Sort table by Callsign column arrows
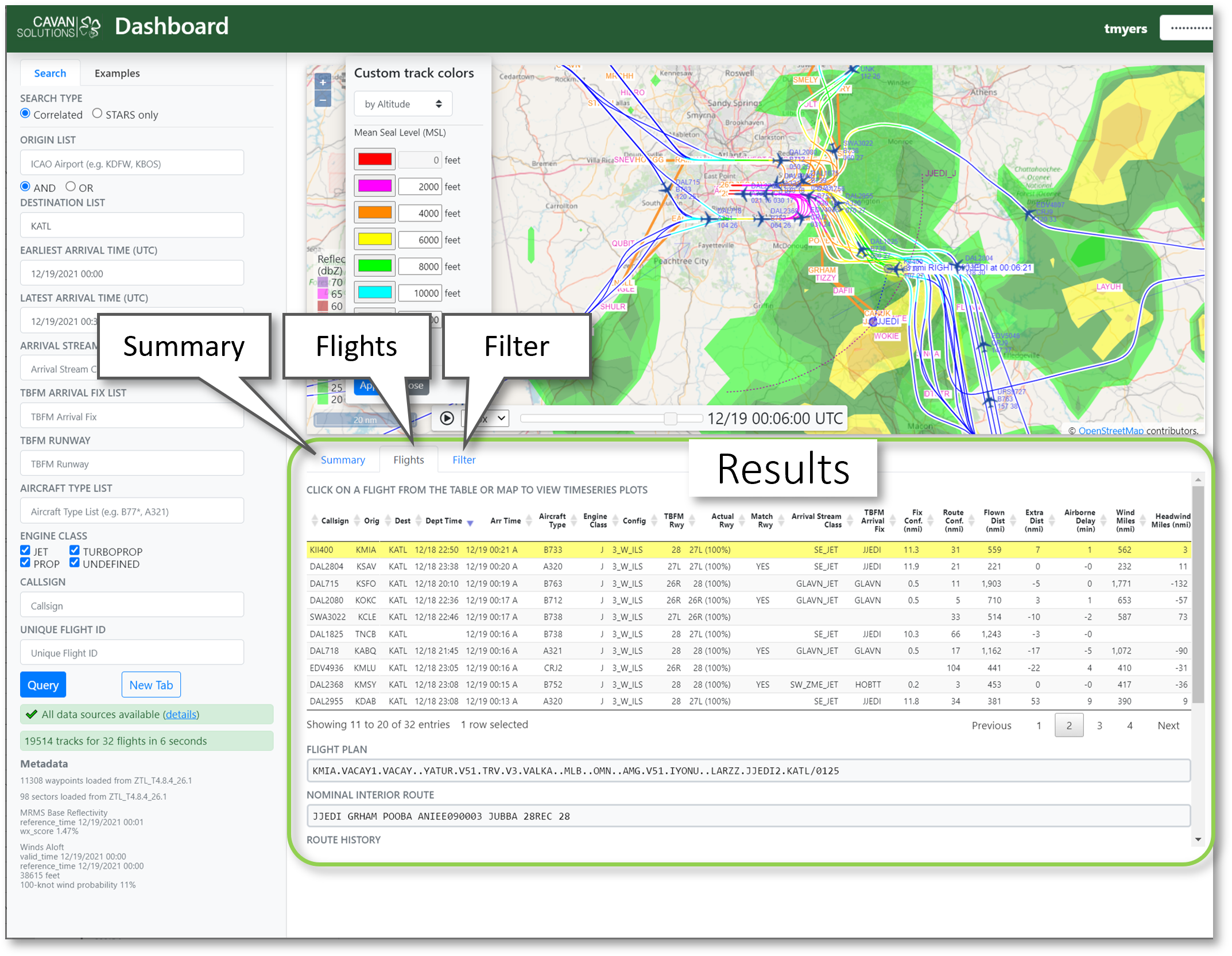 [x=314, y=521]
